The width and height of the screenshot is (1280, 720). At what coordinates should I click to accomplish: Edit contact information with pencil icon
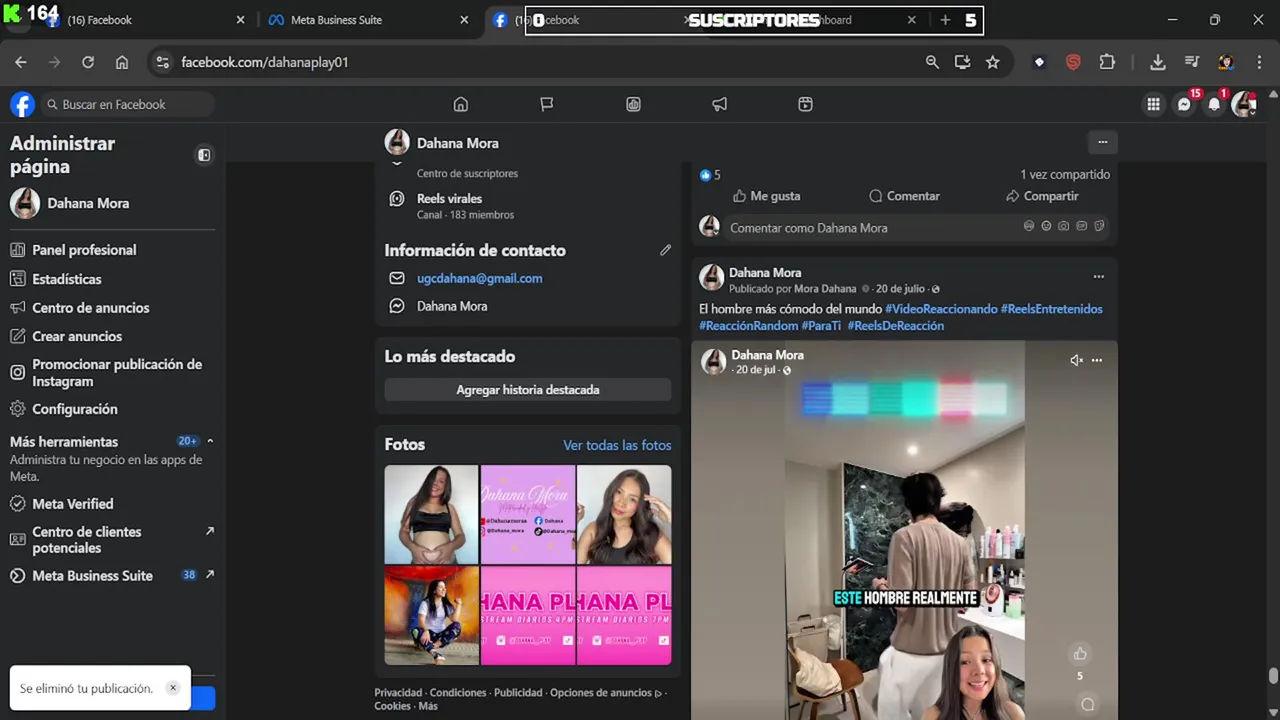(665, 250)
